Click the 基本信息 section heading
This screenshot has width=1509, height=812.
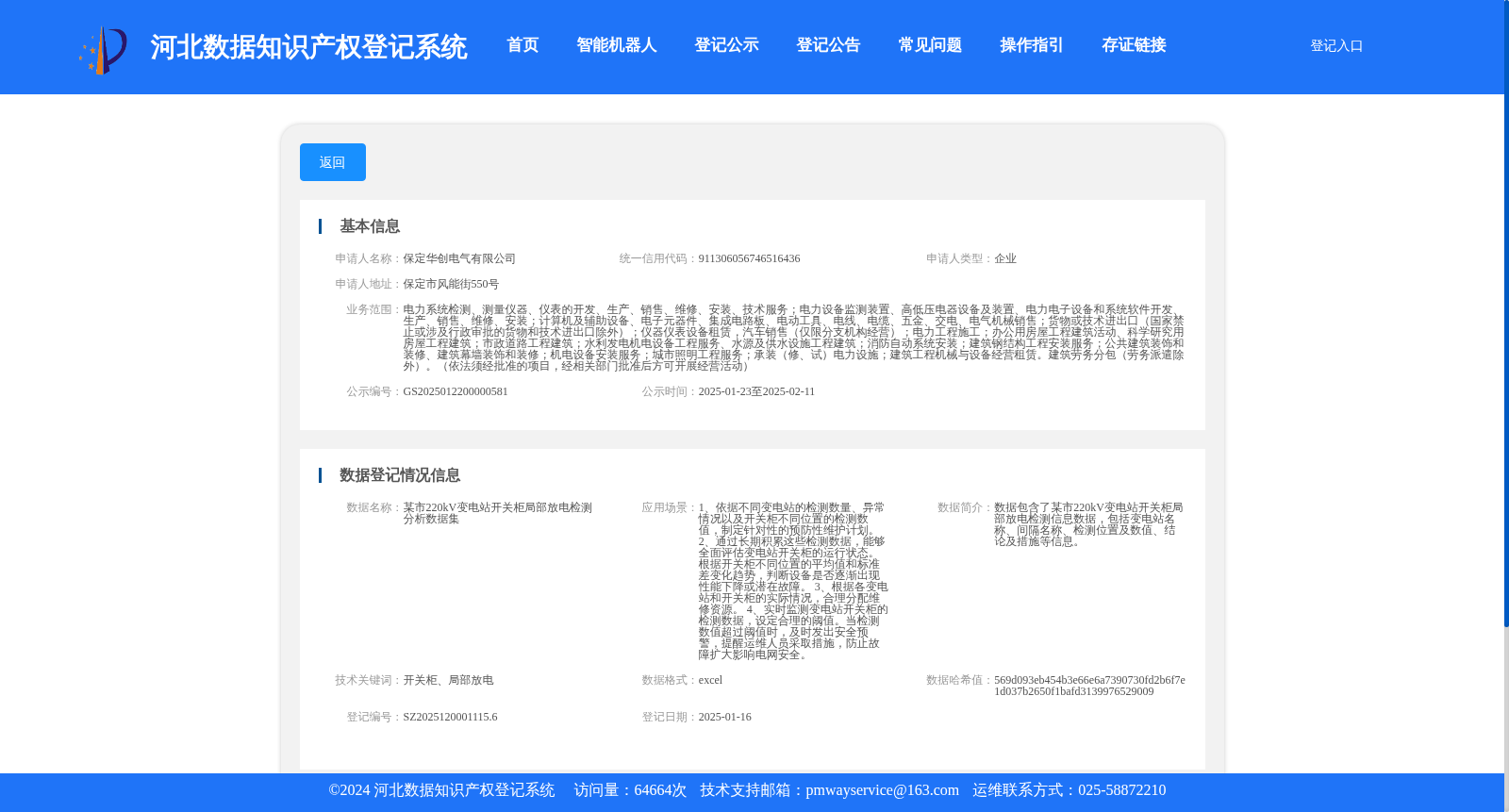click(370, 226)
